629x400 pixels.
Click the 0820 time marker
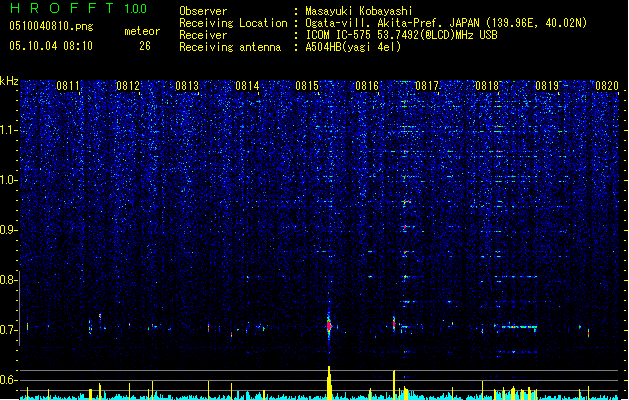[607, 86]
